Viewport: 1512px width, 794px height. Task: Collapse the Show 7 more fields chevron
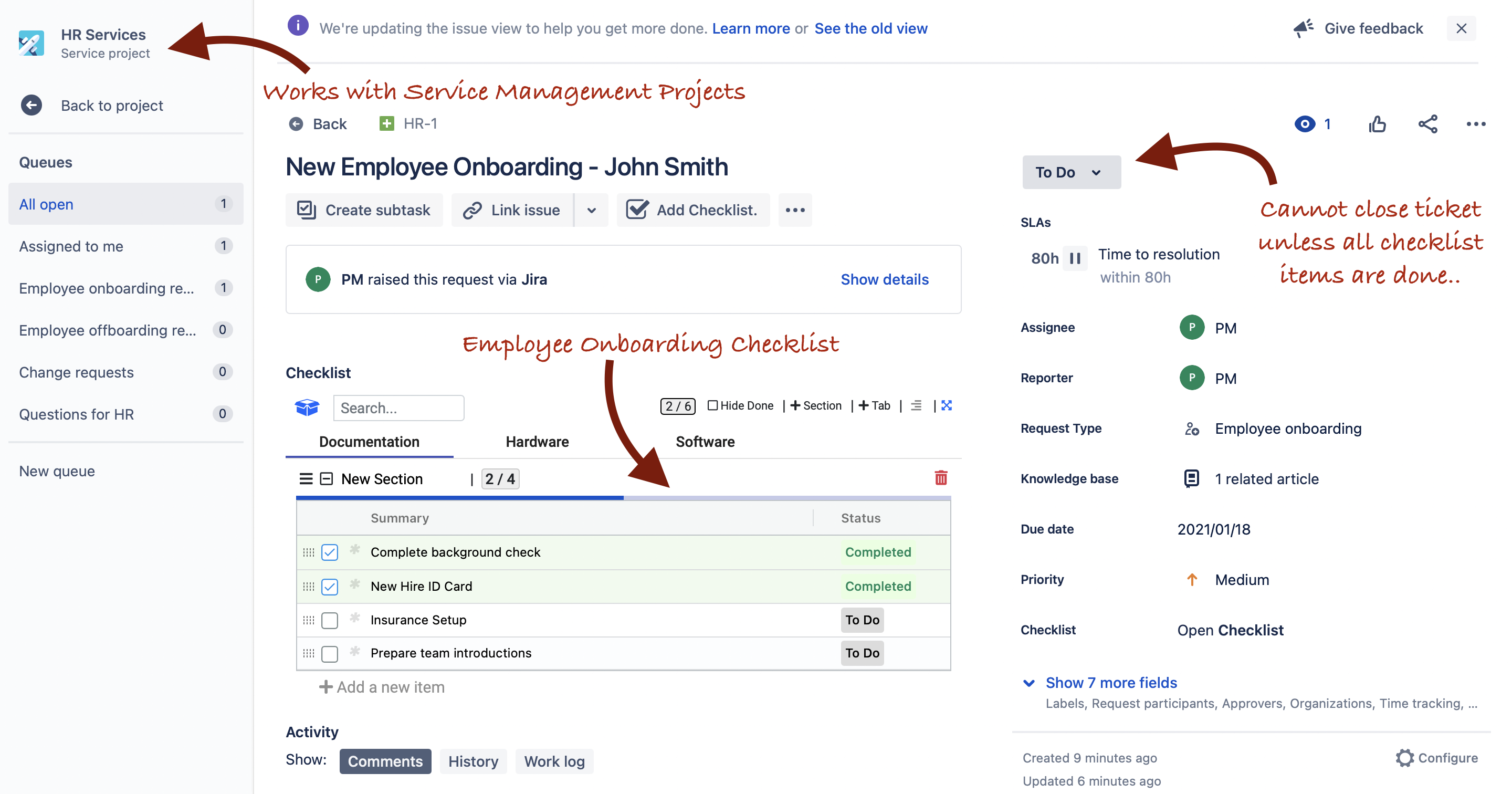coord(1028,683)
